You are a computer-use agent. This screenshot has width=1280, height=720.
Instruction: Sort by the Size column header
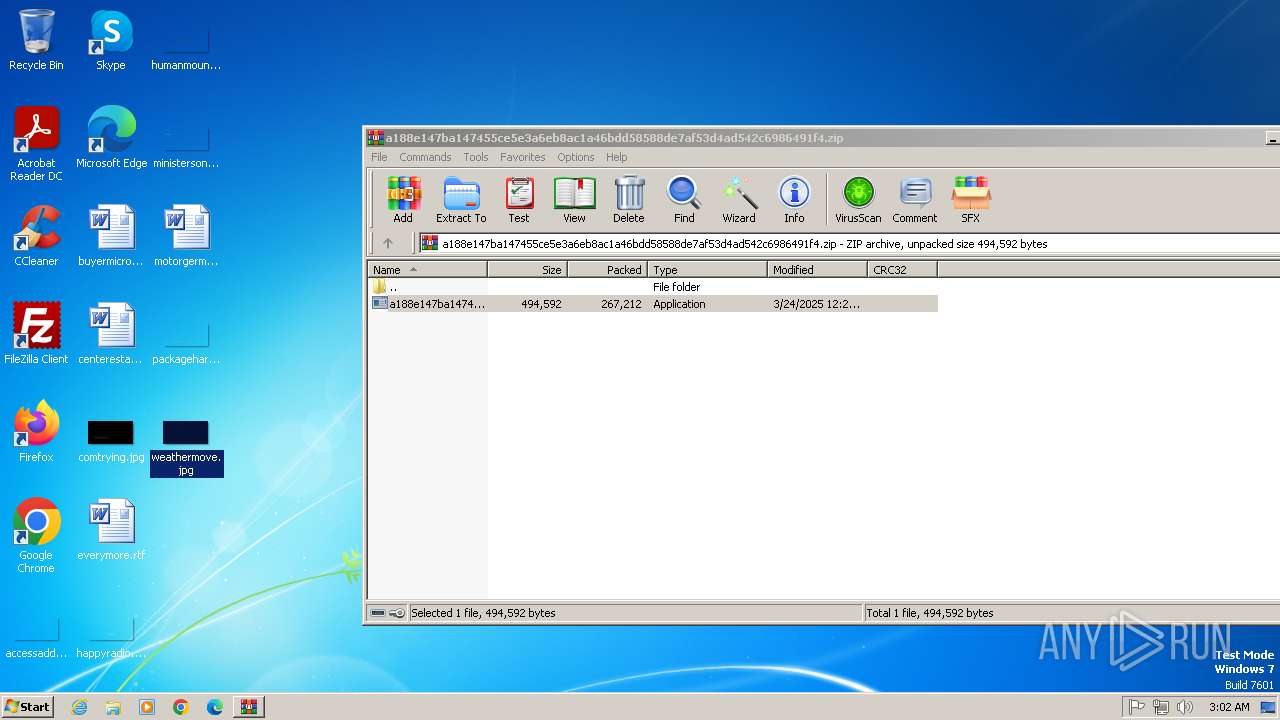pos(528,270)
